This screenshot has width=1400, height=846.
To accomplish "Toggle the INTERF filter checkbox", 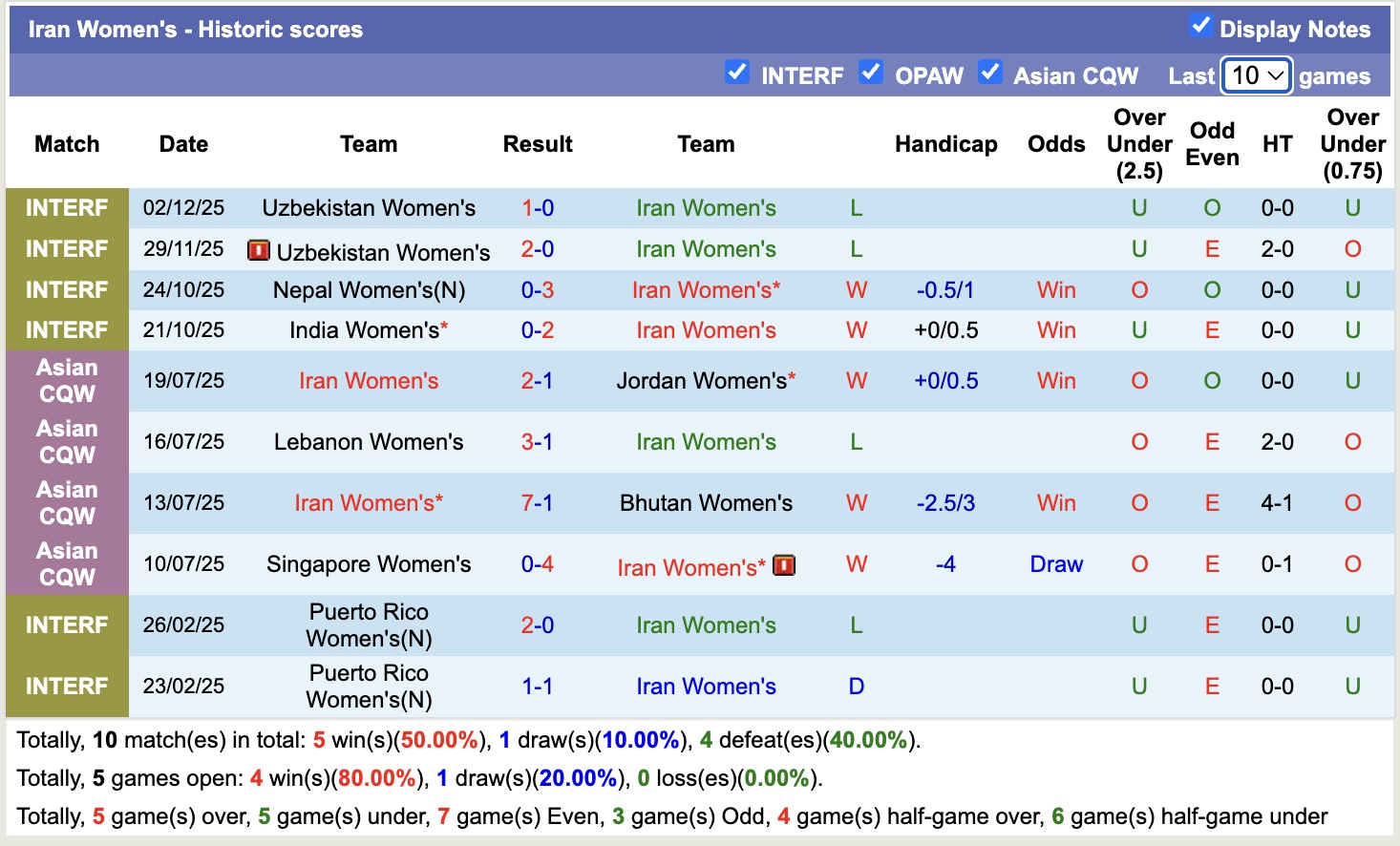I will [737, 73].
